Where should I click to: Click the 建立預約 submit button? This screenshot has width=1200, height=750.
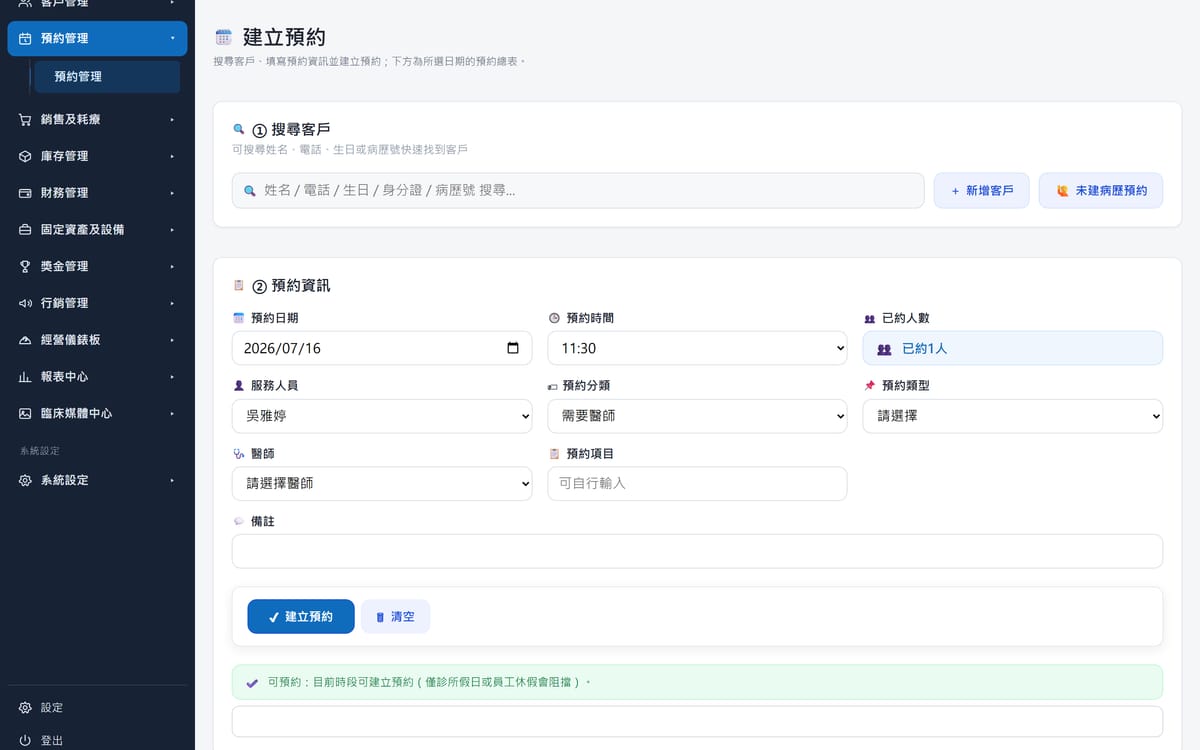(x=301, y=617)
